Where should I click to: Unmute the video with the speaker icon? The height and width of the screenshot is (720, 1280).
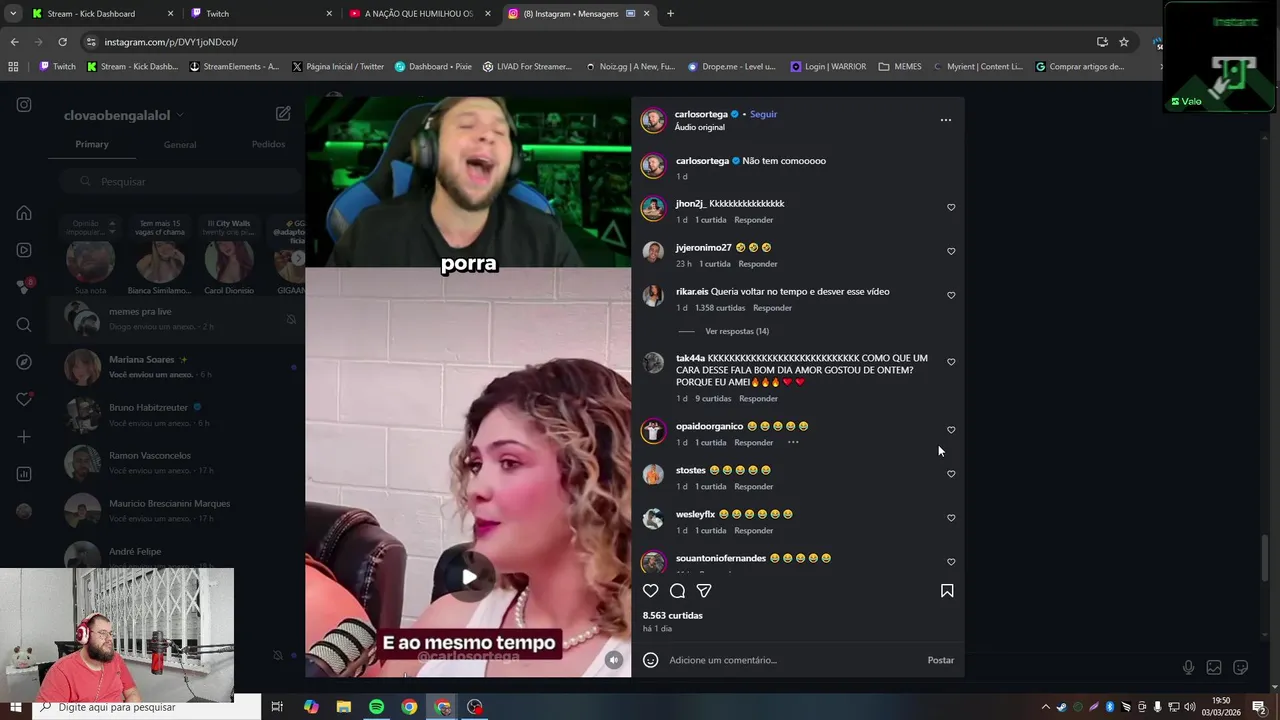[x=614, y=660]
